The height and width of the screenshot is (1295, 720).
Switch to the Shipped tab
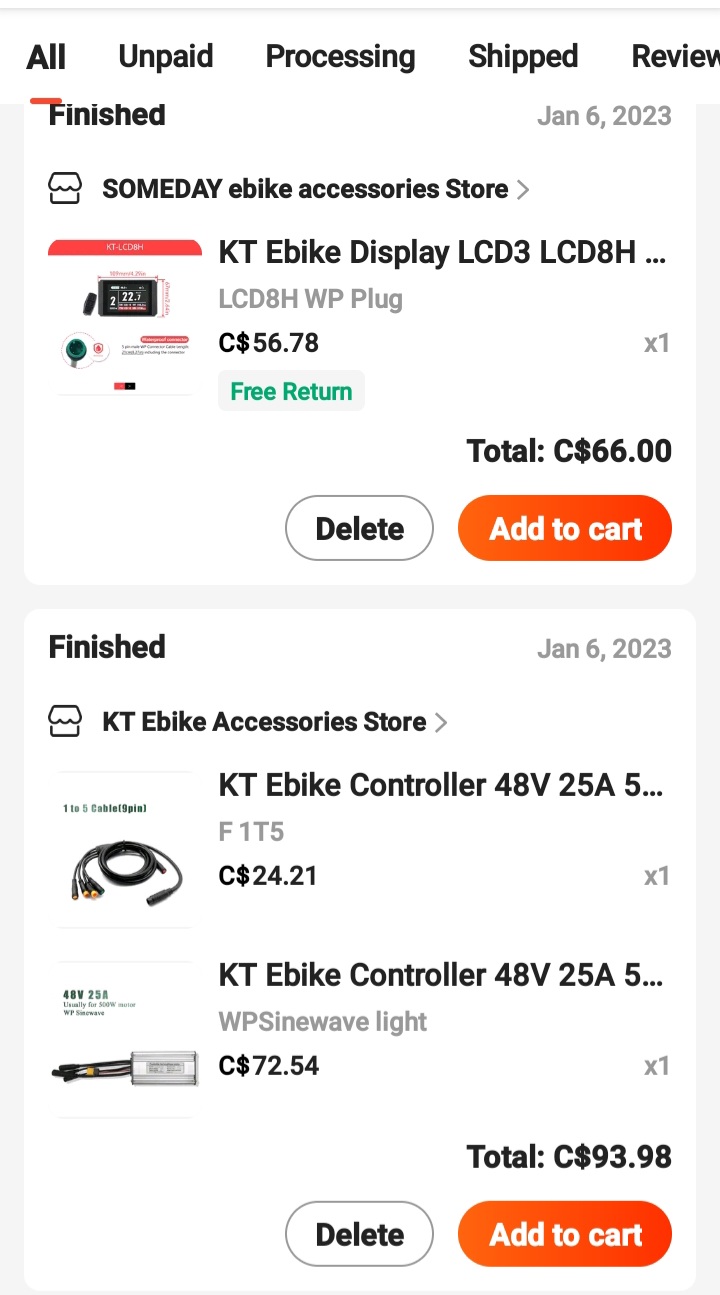(523, 57)
